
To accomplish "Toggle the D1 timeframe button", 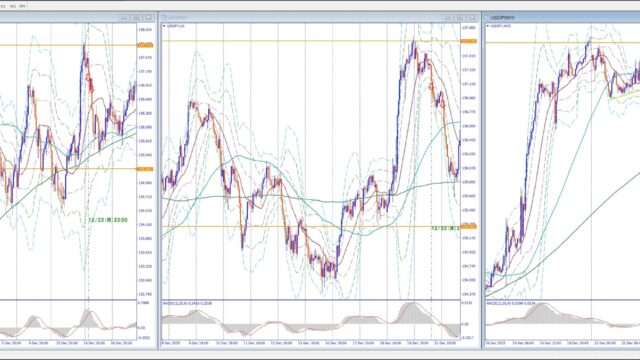I will point(2,6).
